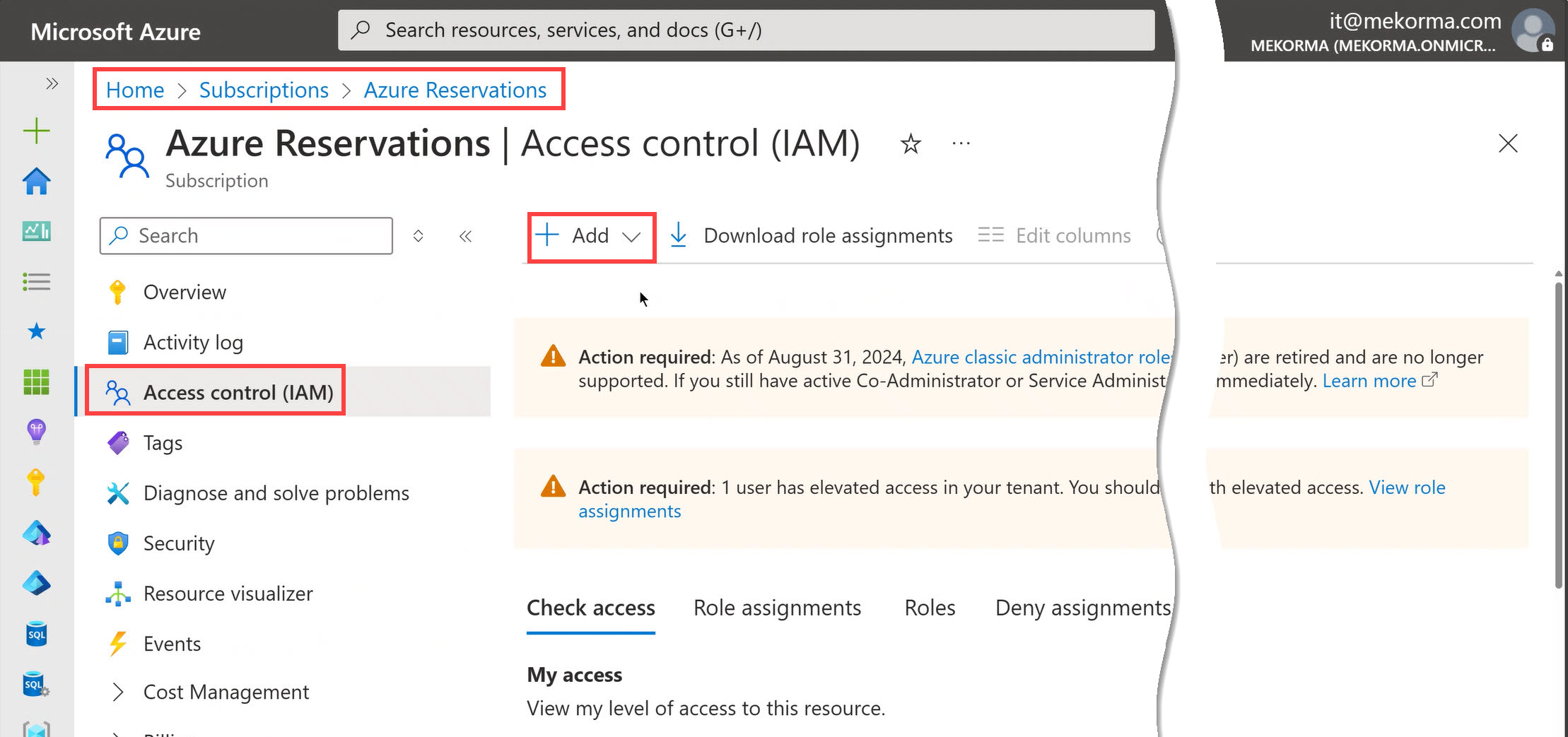Image resolution: width=1568 pixels, height=737 pixels.
Task: Open the Dashboard chart icon
Action: coord(36,231)
